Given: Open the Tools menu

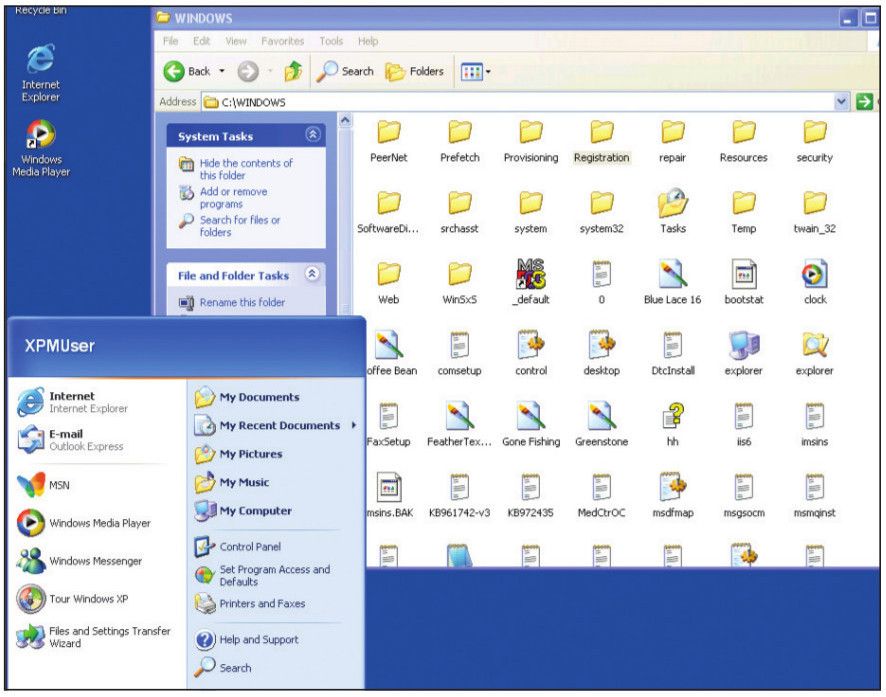Looking at the screenshot, I should [x=330, y=42].
